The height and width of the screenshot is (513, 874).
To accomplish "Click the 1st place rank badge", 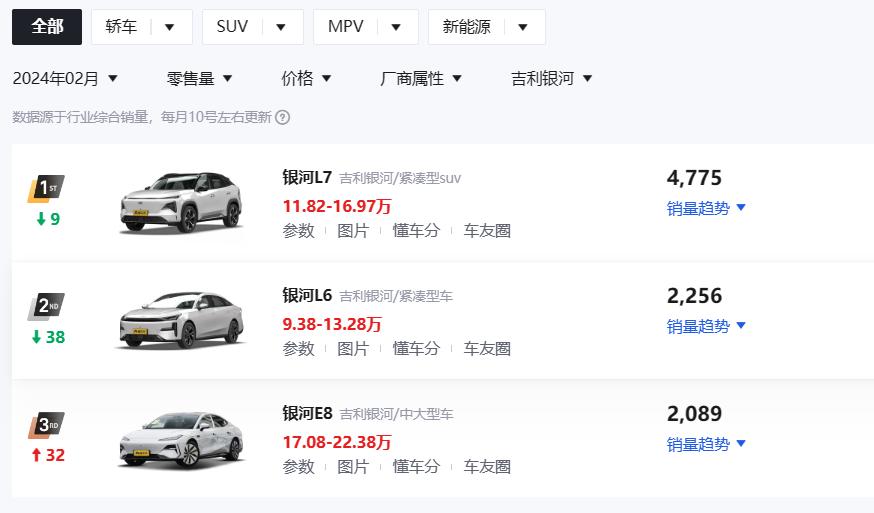I will tap(46, 188).
